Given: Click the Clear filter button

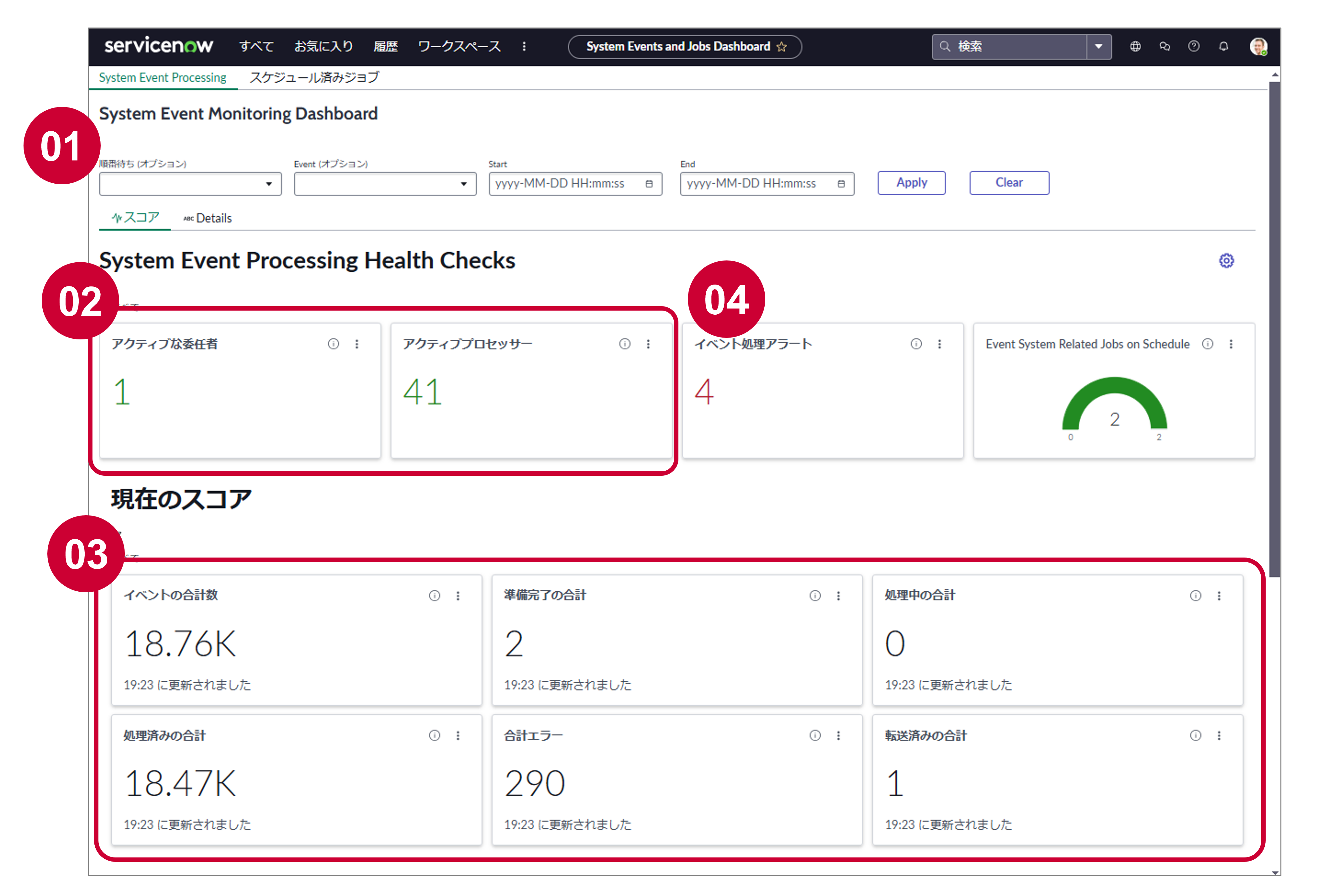Looking at the screenshot, I should point(1009,183).
